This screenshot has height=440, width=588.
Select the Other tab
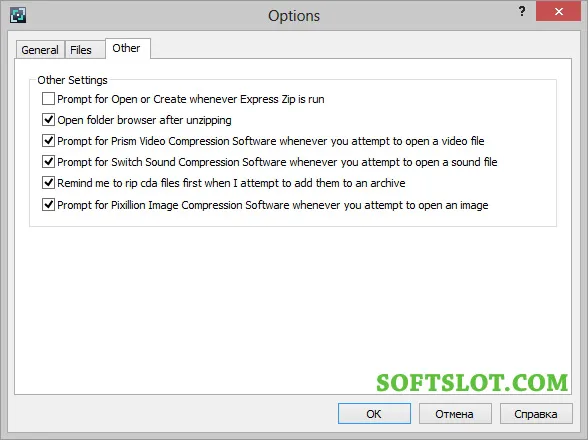[x=128, y=48]
